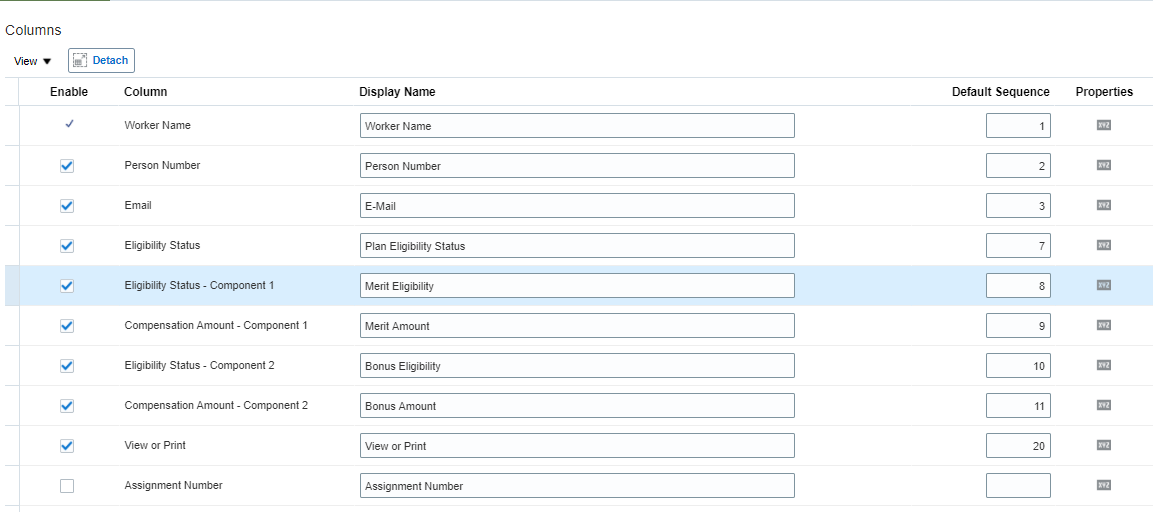Click the Default Sequence column header
This screenshot has height=512, width=1153.
point(1000,92)
